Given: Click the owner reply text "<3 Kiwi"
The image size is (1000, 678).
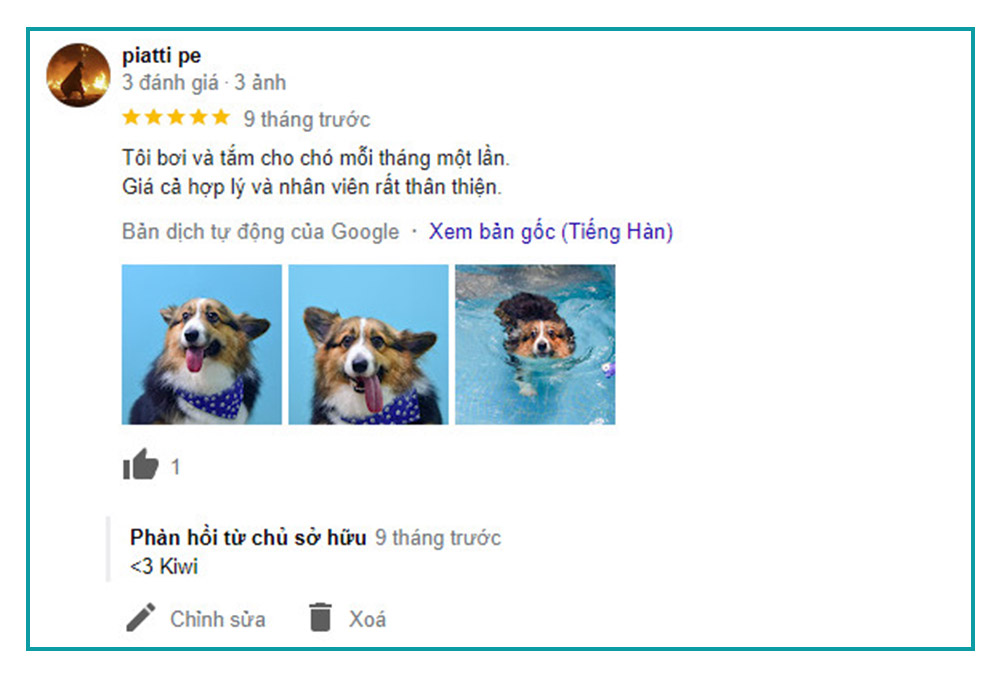Looking at the screenshot, I should pos(164,567).
